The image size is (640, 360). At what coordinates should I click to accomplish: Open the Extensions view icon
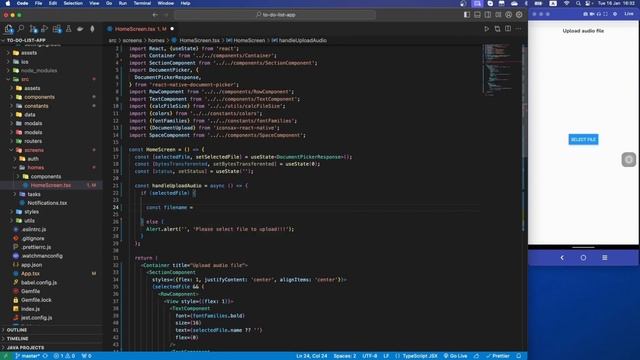pos(57,29)
